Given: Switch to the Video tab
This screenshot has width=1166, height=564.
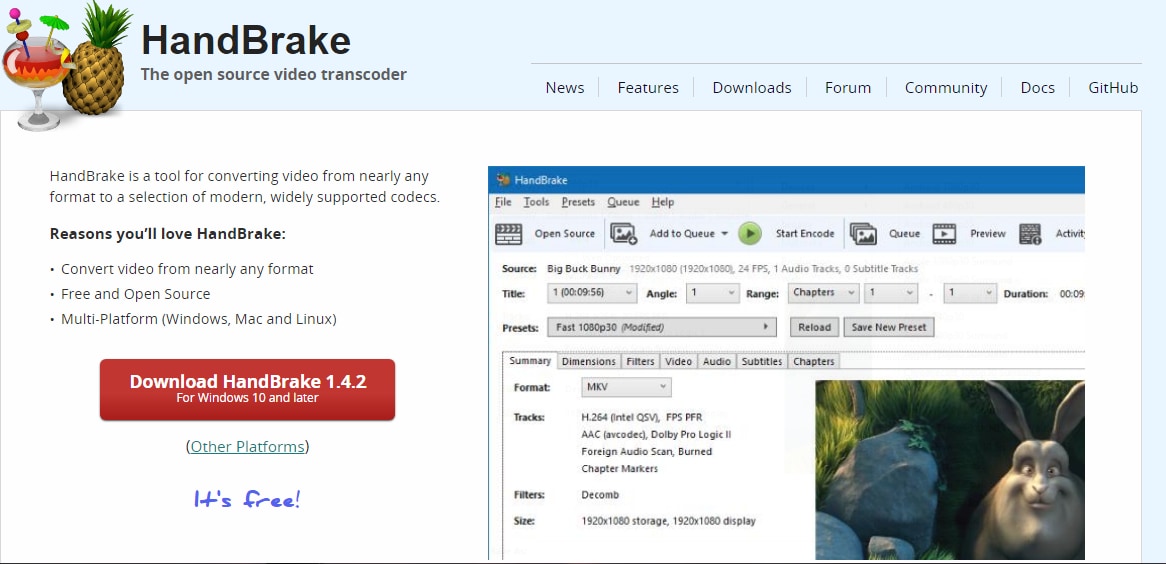Looking at the screenshot, I should click(678, 362).
